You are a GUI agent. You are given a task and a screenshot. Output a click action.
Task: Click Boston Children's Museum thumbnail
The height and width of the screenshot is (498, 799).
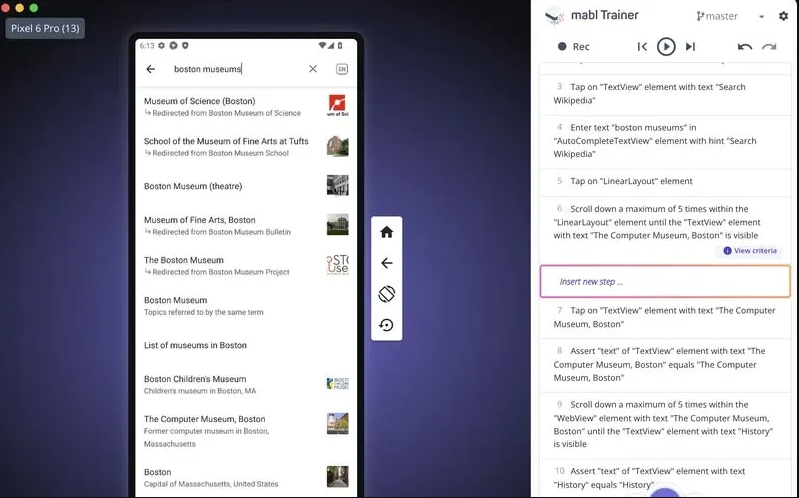(x=337, y=384)
